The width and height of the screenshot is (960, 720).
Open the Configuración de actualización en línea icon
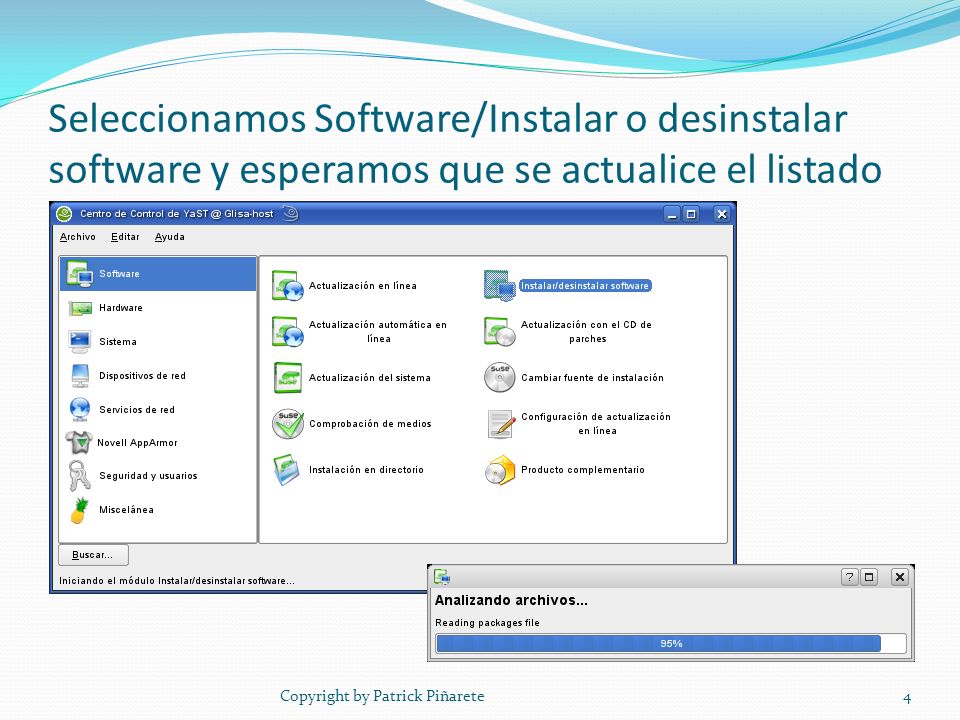[x=501, y=424]
